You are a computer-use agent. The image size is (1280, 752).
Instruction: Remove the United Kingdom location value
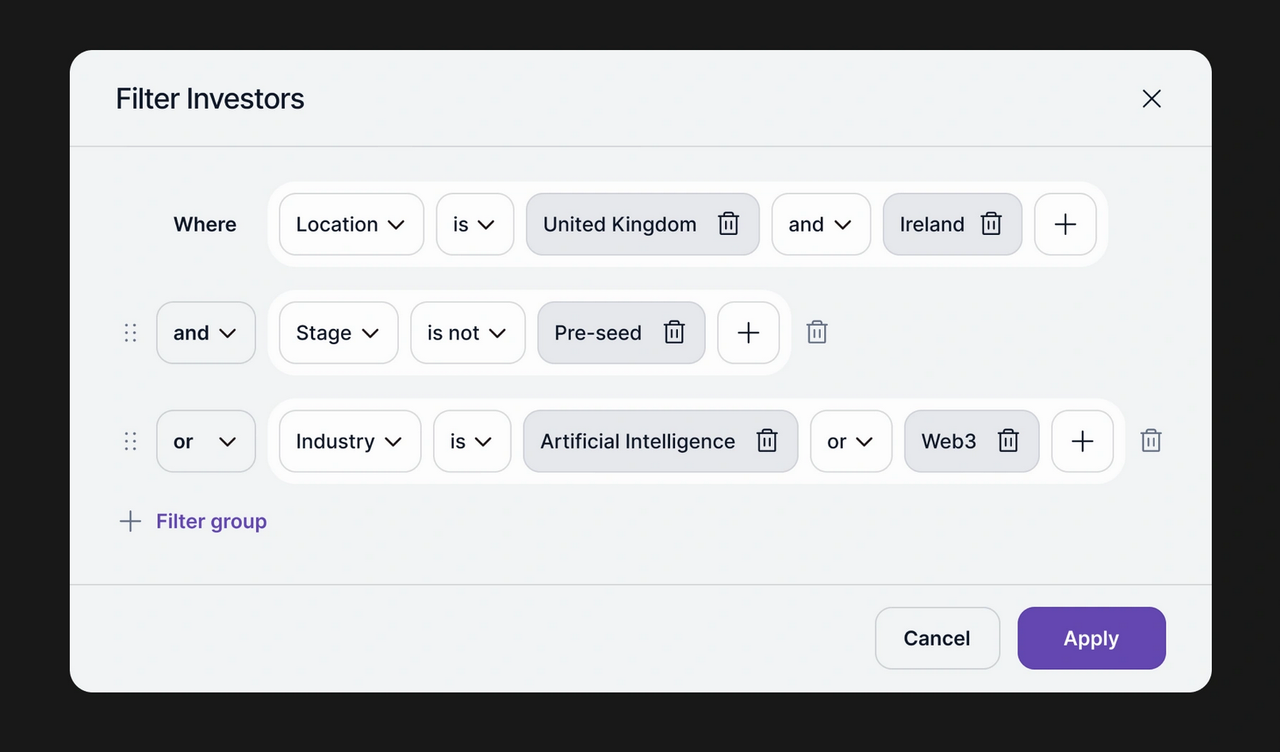(x=728, y=224)
